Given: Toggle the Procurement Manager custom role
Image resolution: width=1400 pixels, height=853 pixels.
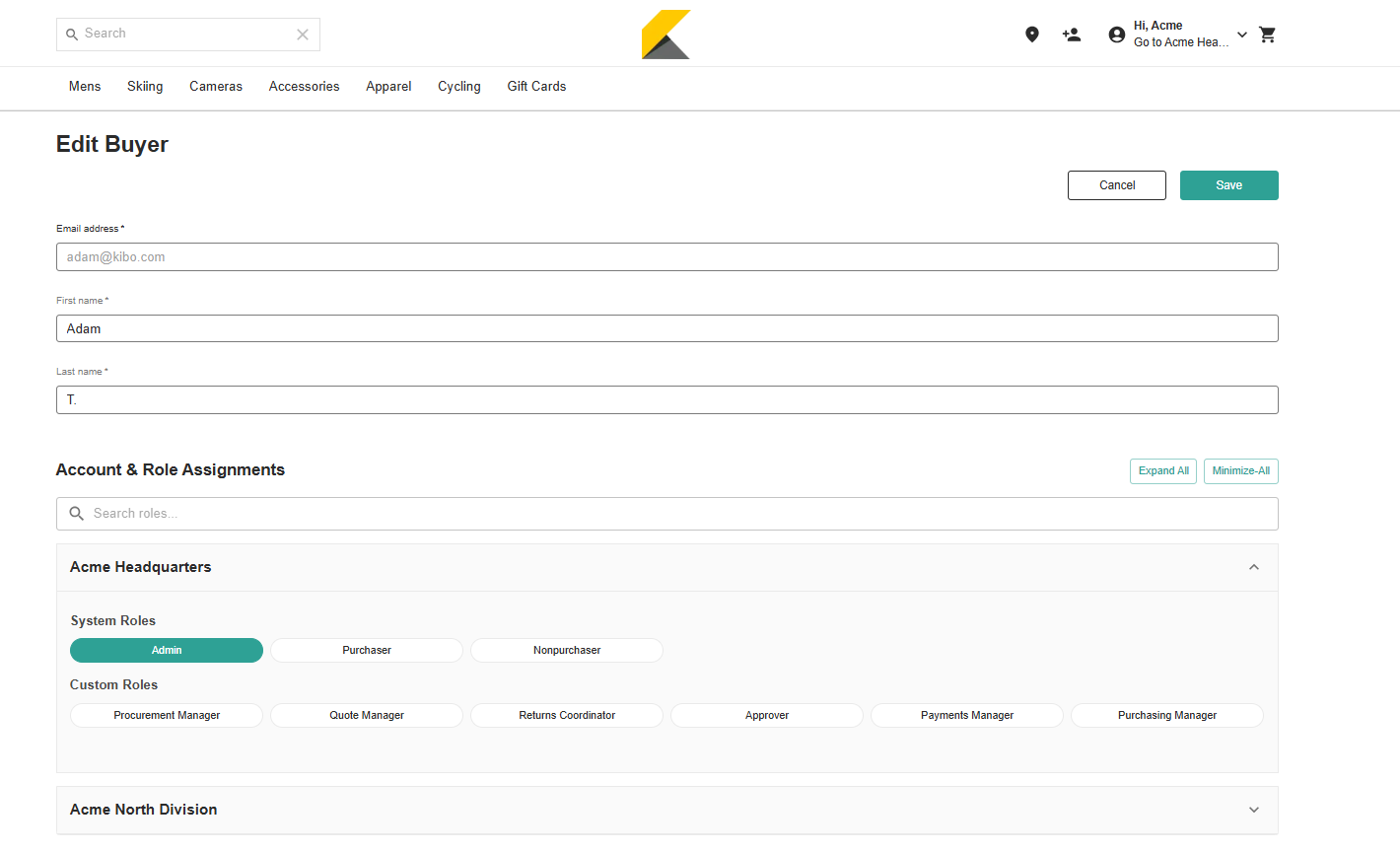Looking at the screenshot, I should click(x=167, y=715).
